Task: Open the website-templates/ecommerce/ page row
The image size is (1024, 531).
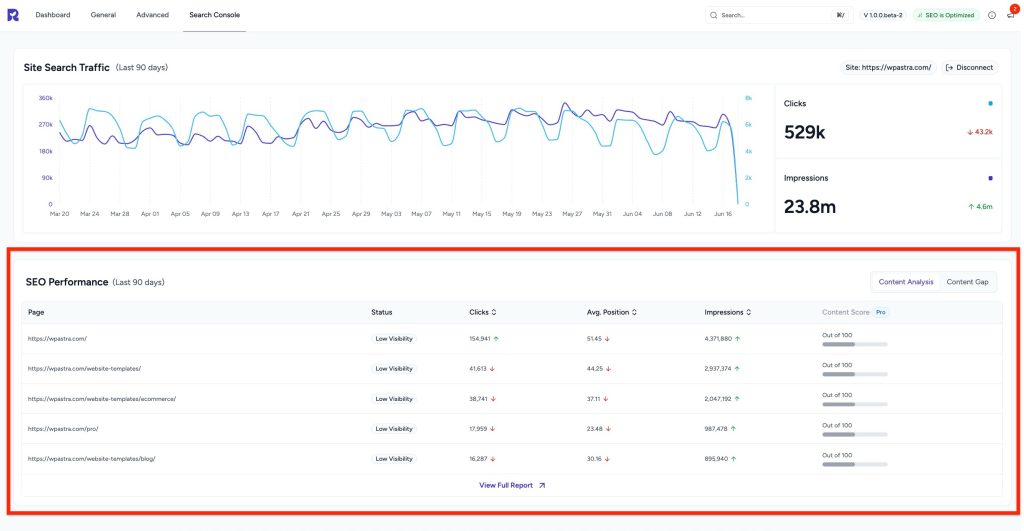Action: pos(102,399)
